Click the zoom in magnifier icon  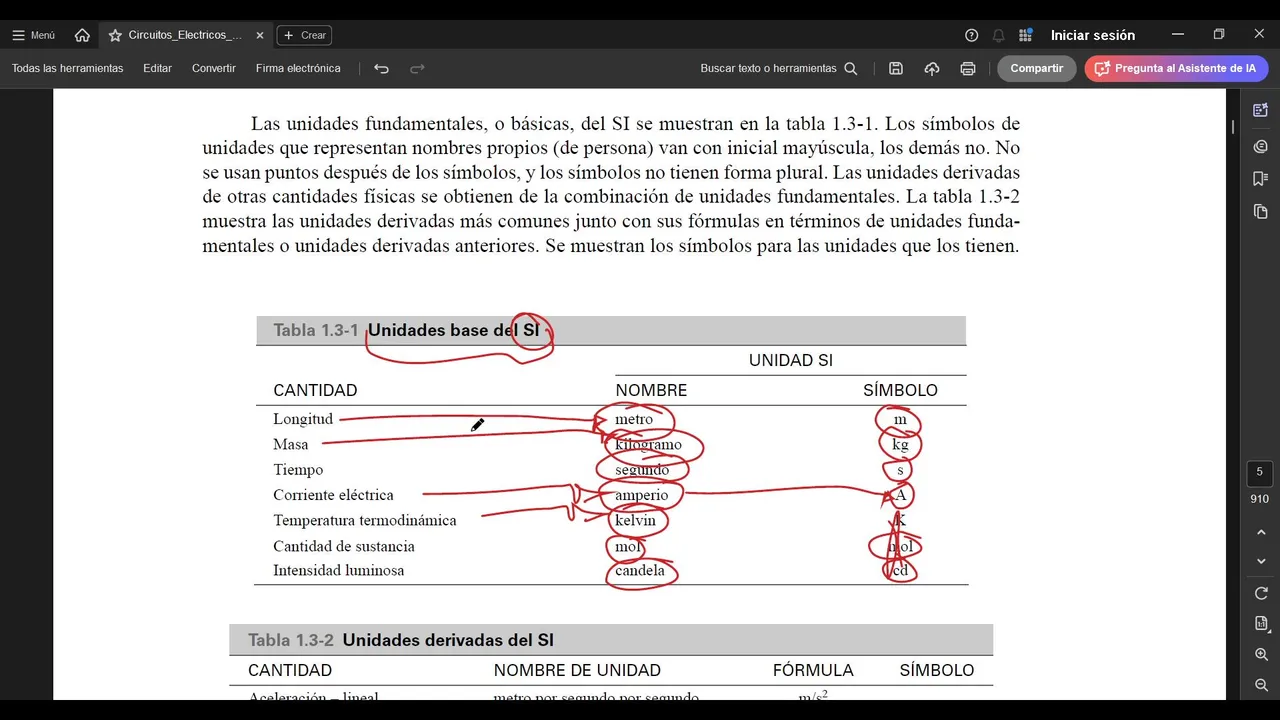(x=1261, y=654)
